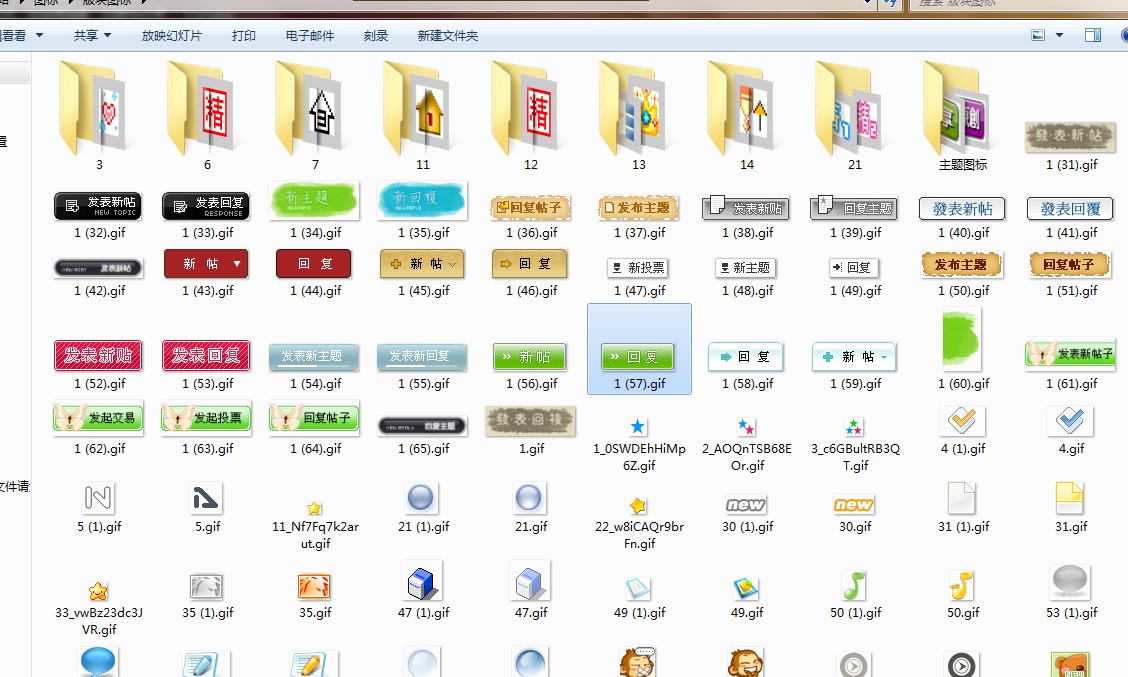
Task: Select the 53 (1).gif gray speech bubble
Action: [1070, 583]
